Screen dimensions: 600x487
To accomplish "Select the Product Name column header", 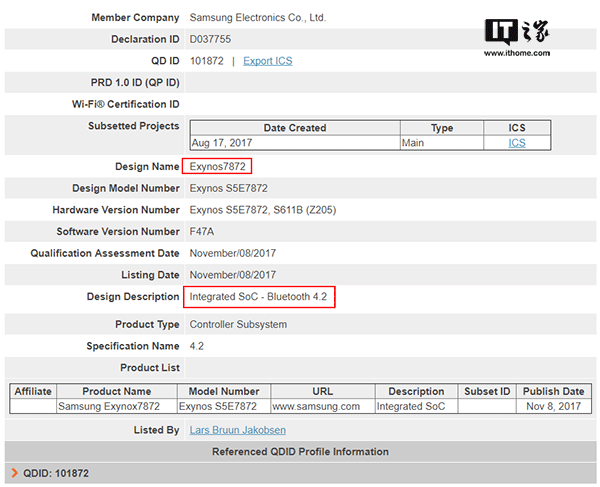I will click(x=117, y=391).
